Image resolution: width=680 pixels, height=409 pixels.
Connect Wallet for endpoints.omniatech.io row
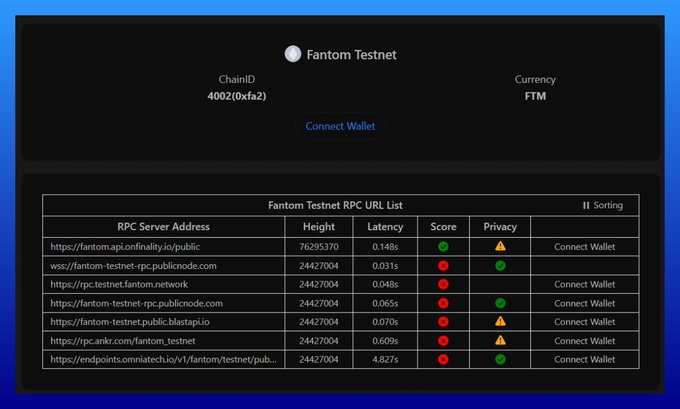(x=584, y=360)
